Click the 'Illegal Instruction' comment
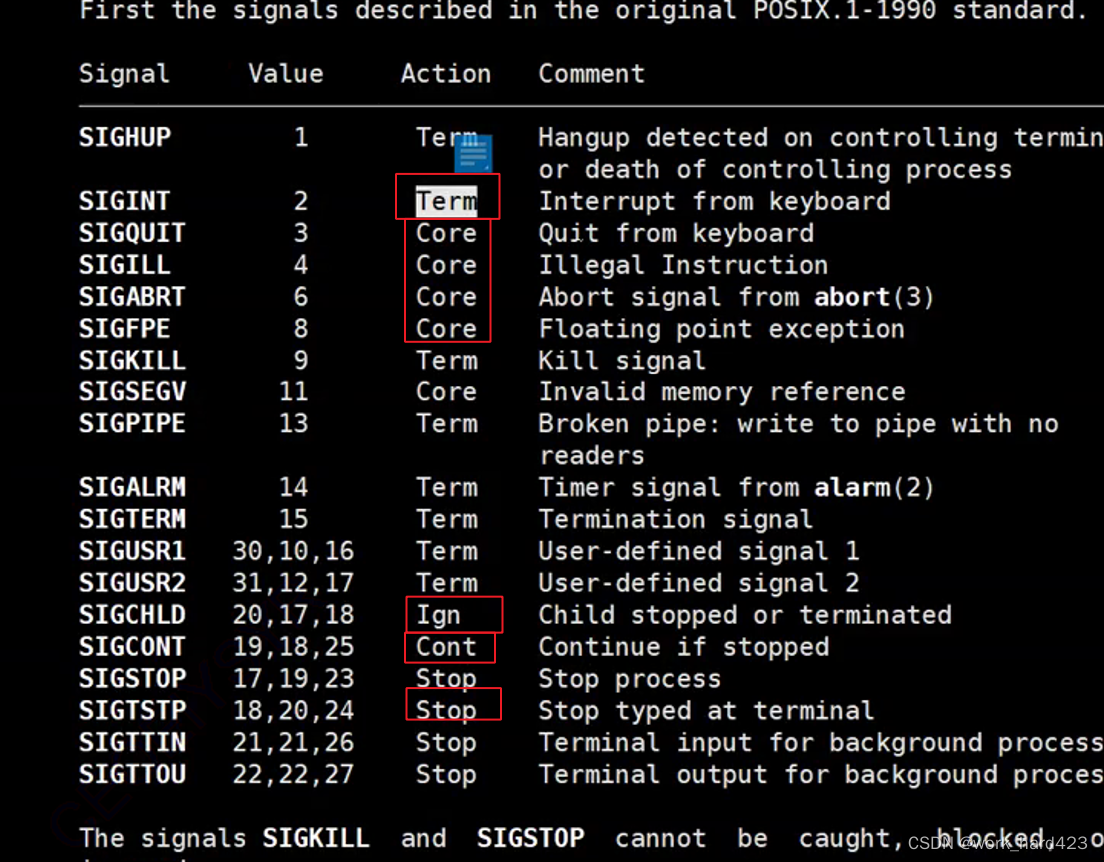The image size is (1104, 862). [x=684, y=266]
